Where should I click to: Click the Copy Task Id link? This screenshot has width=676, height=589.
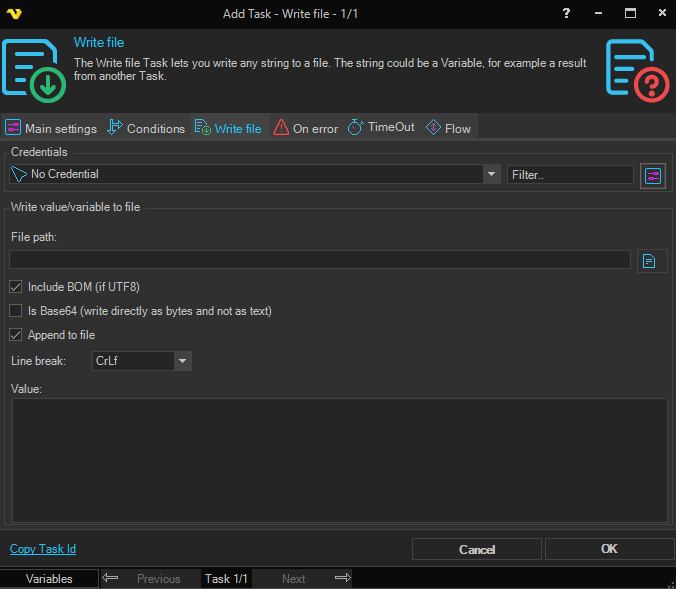click(x=43, y=549)
